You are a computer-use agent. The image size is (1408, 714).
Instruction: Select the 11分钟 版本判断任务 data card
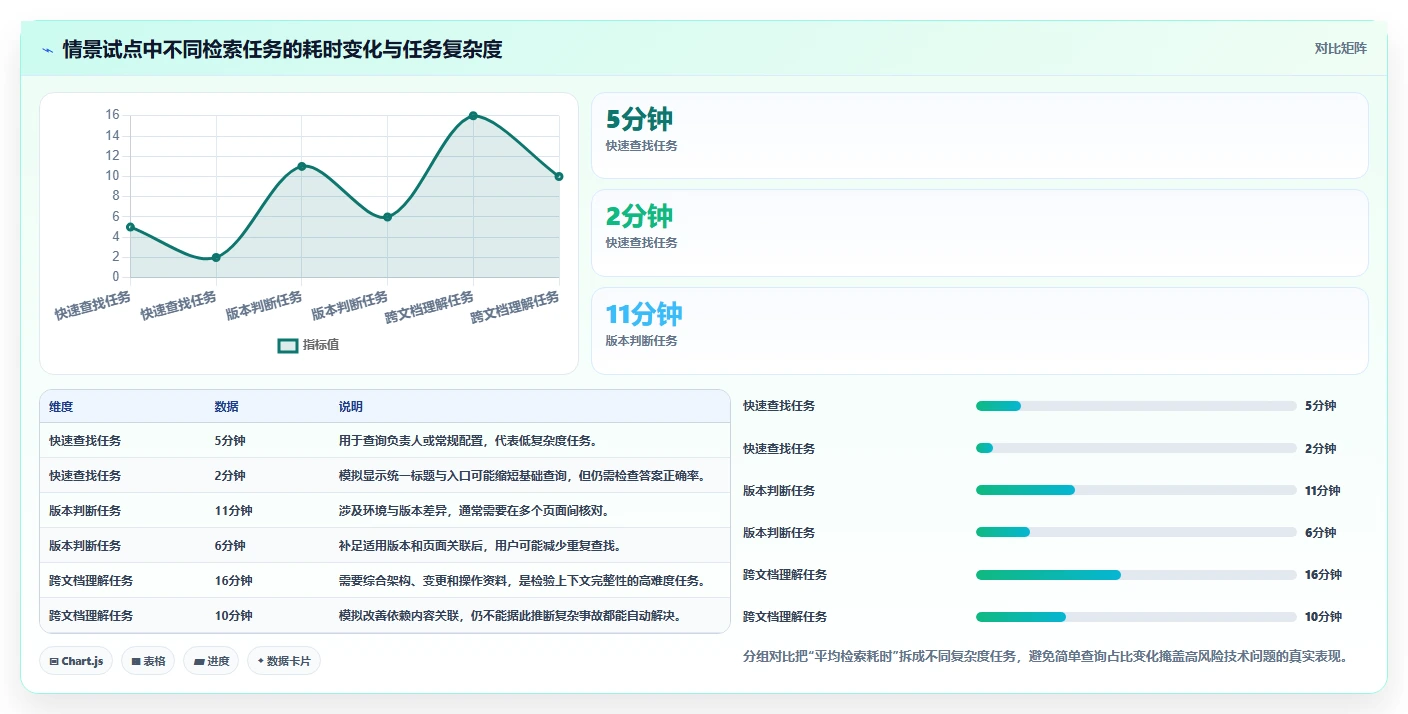tap(979, 331)
